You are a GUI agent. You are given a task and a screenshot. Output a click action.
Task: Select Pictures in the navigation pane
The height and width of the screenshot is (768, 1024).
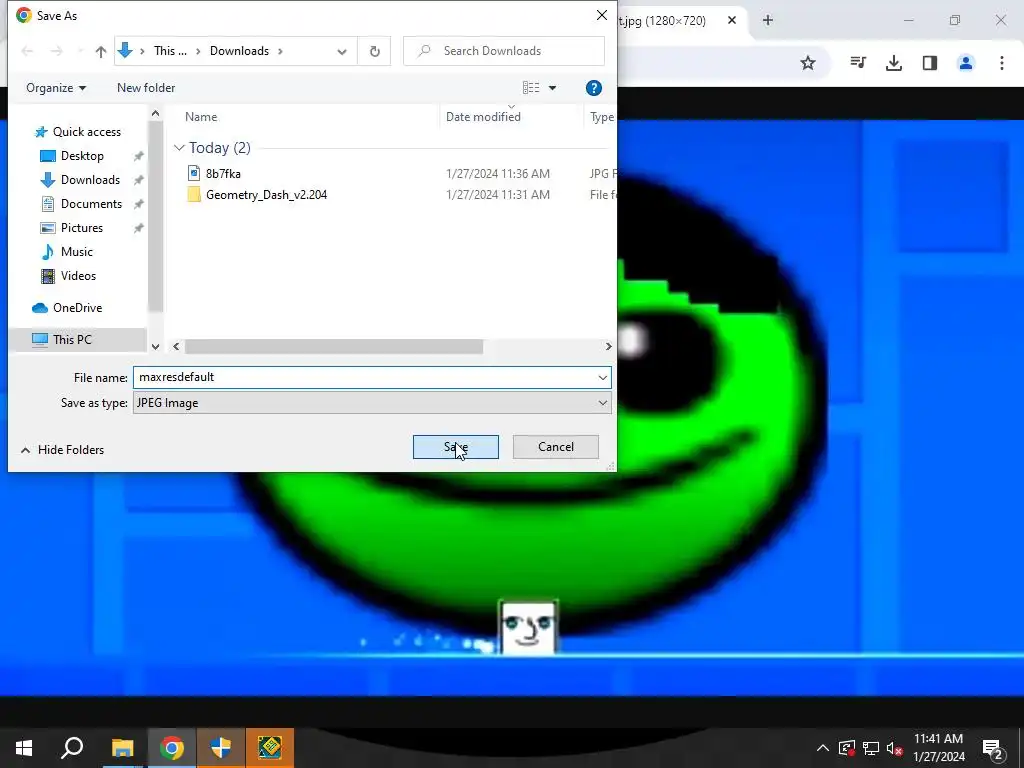point(81,228)
